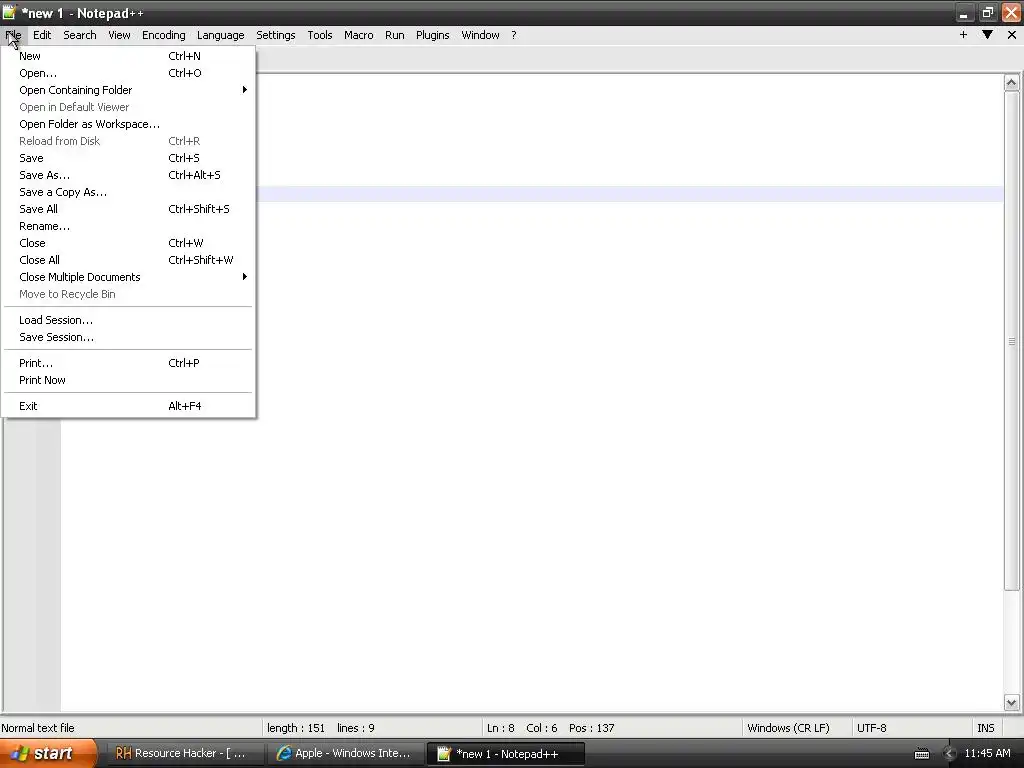Viewport: 1024px width, 768px height.
Task: Click Save Session... entry
Action: [128, 337]
